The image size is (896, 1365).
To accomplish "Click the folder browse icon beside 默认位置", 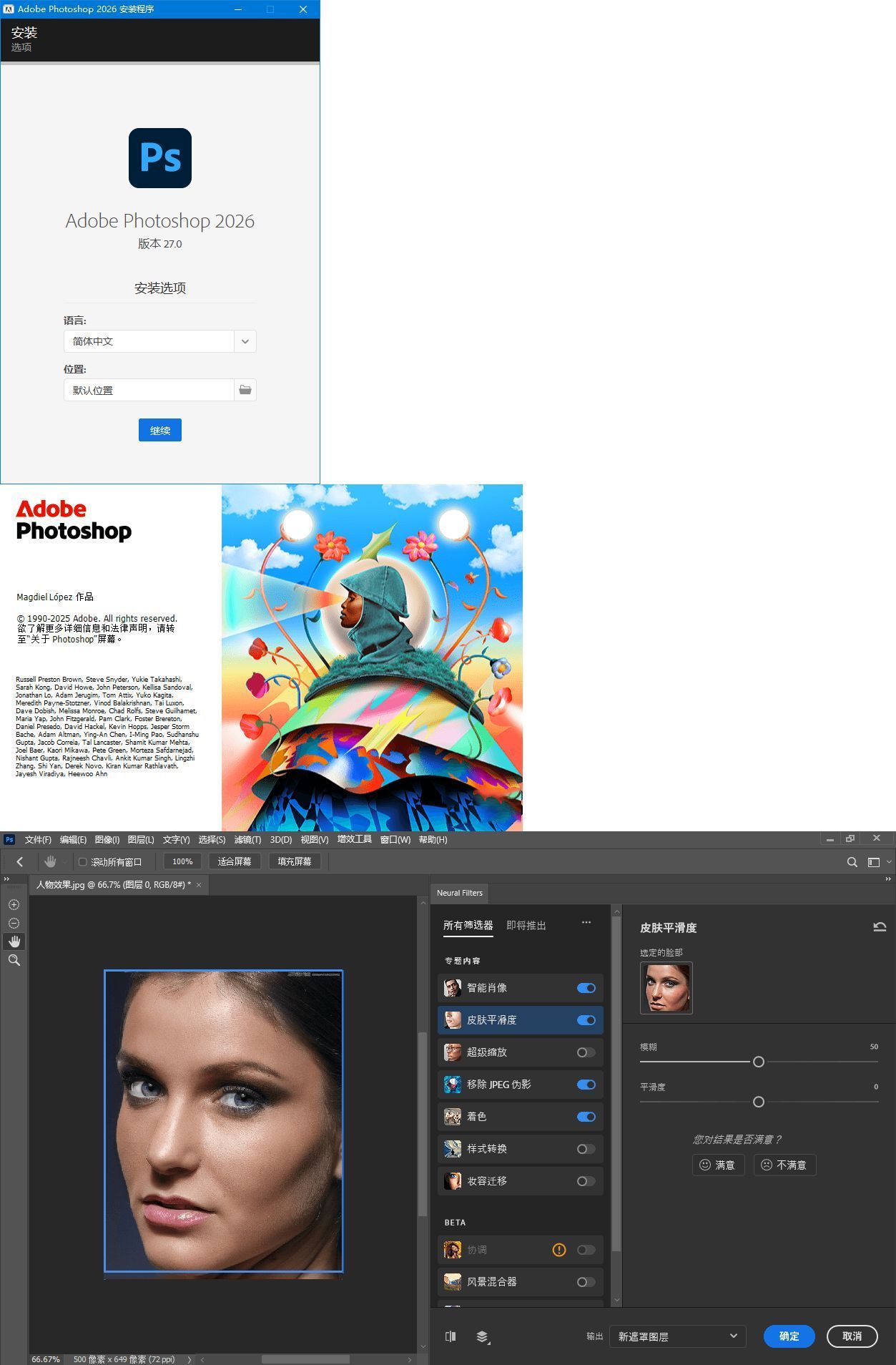I will tap(245, 390).
